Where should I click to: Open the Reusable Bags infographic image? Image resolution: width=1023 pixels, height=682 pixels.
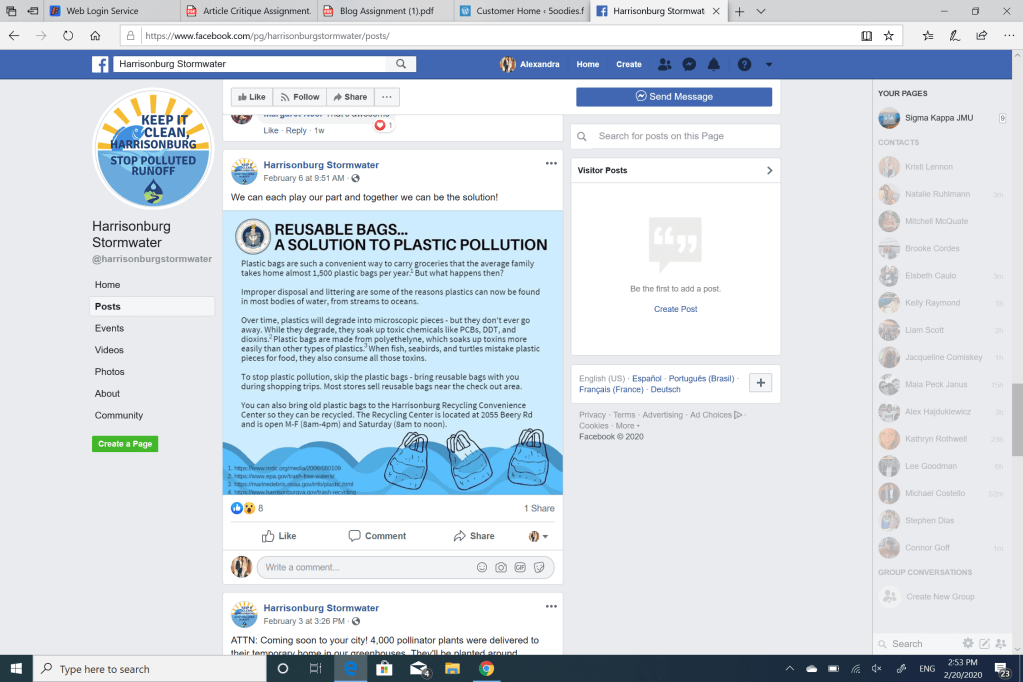tap(393, 352)
